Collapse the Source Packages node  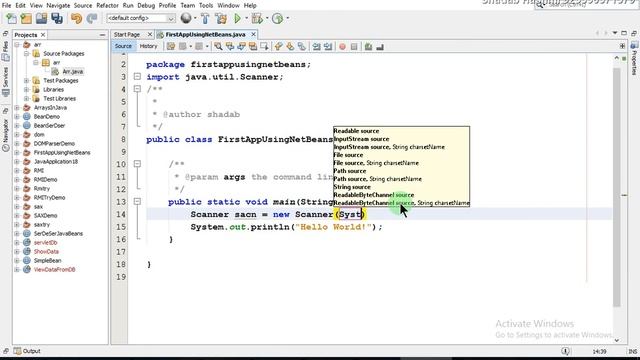[x=27, y=53]
